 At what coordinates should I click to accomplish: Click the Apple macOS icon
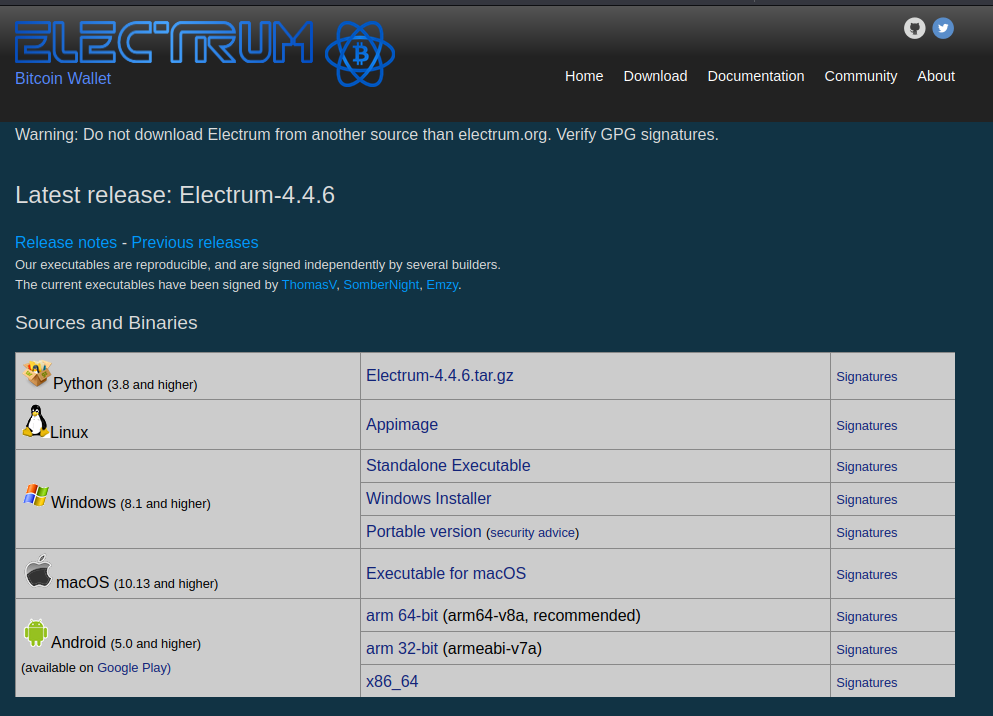point(37,569)
